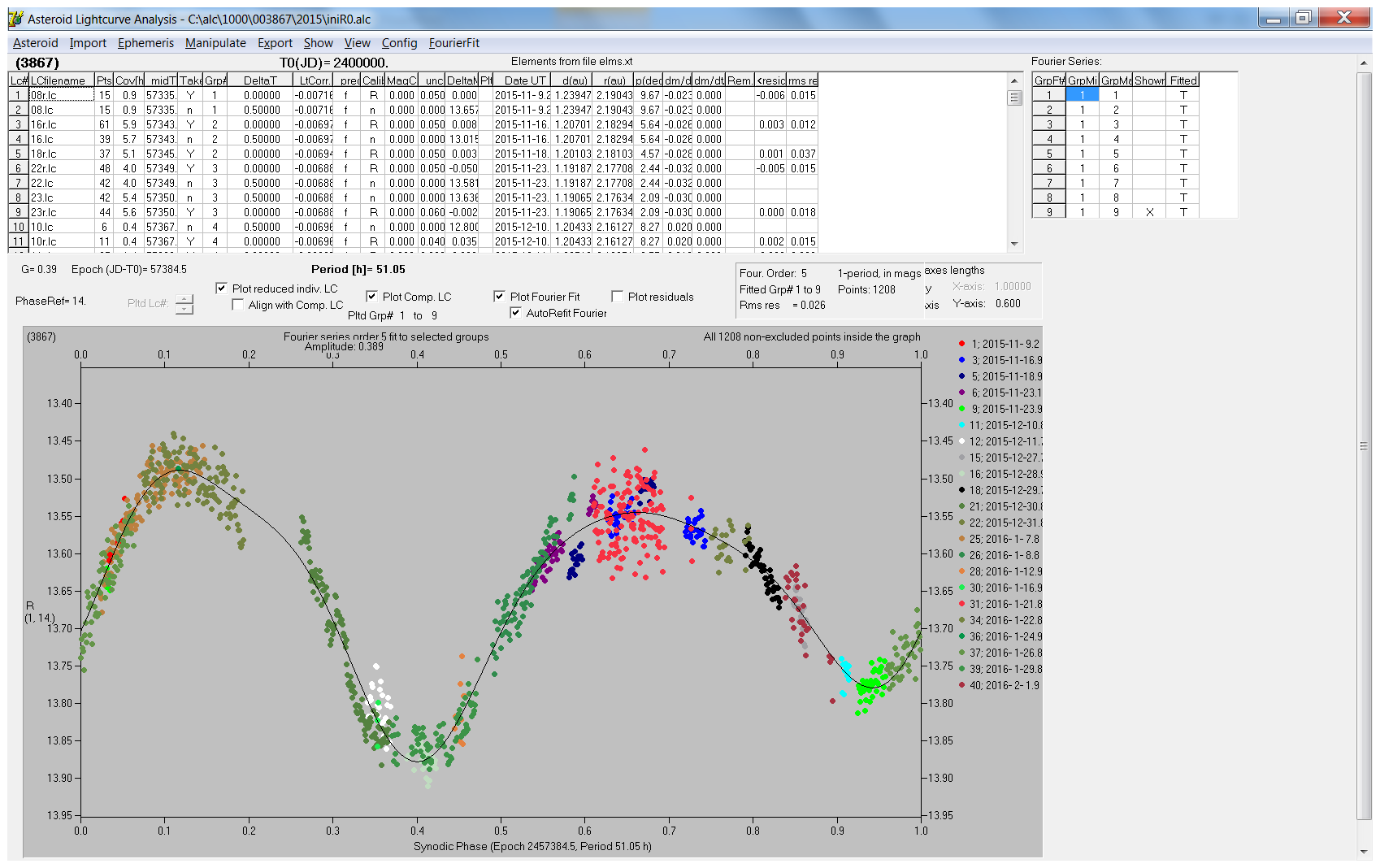Toggle Plot Fourier Fit checkbox
1380x868 pixels.
[x=499, y=297]
